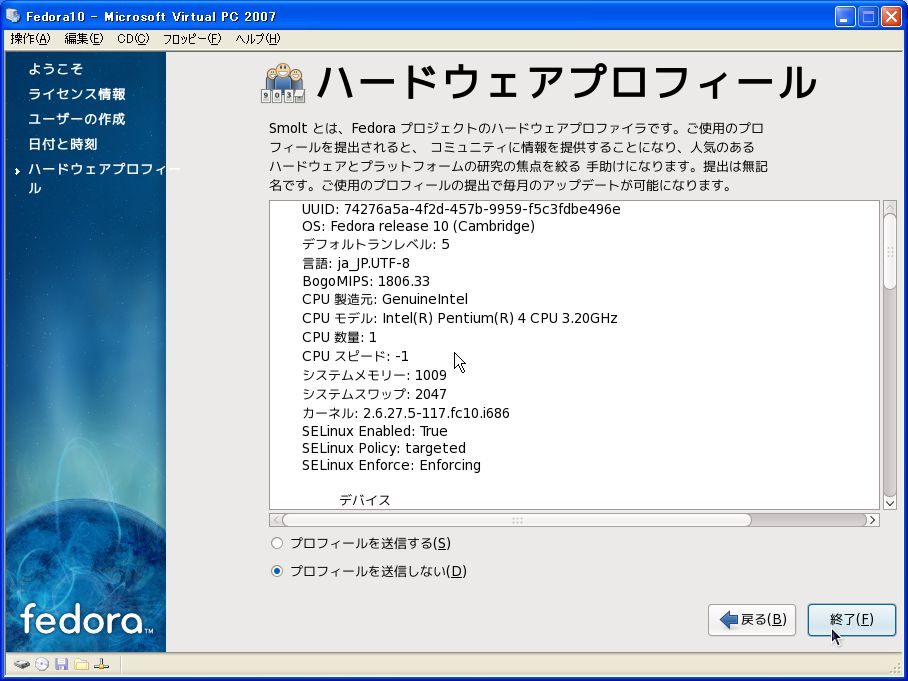Open the 編集(E) menu

point(83,39)
